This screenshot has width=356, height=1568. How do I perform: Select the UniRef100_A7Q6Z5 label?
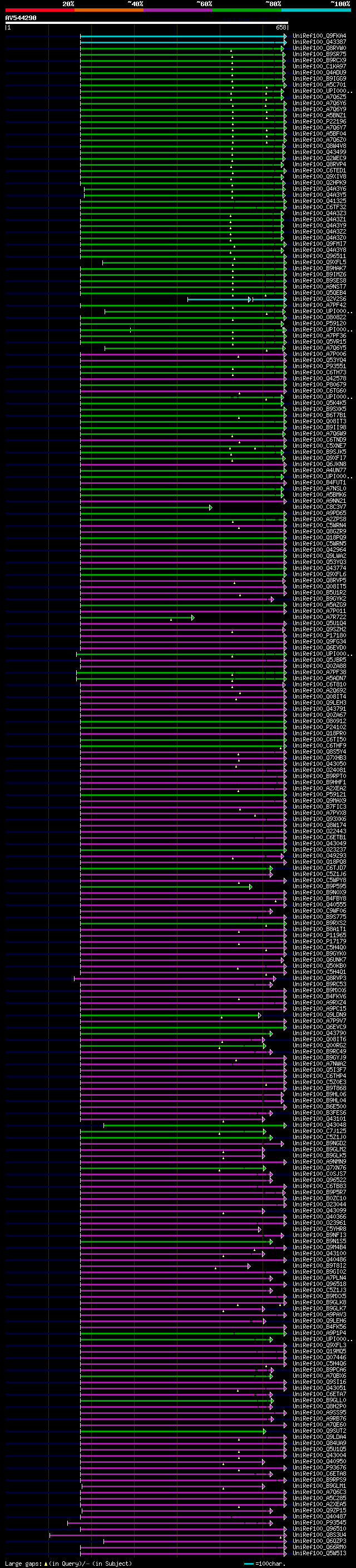tap(319, 97)
